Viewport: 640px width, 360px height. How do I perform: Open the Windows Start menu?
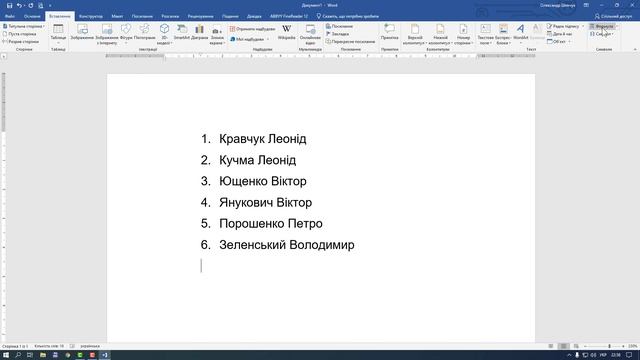[6, 355]
